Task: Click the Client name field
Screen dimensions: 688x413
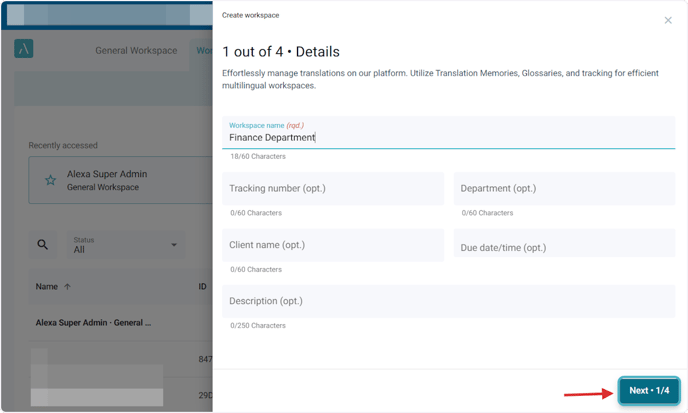Action: 333,245
